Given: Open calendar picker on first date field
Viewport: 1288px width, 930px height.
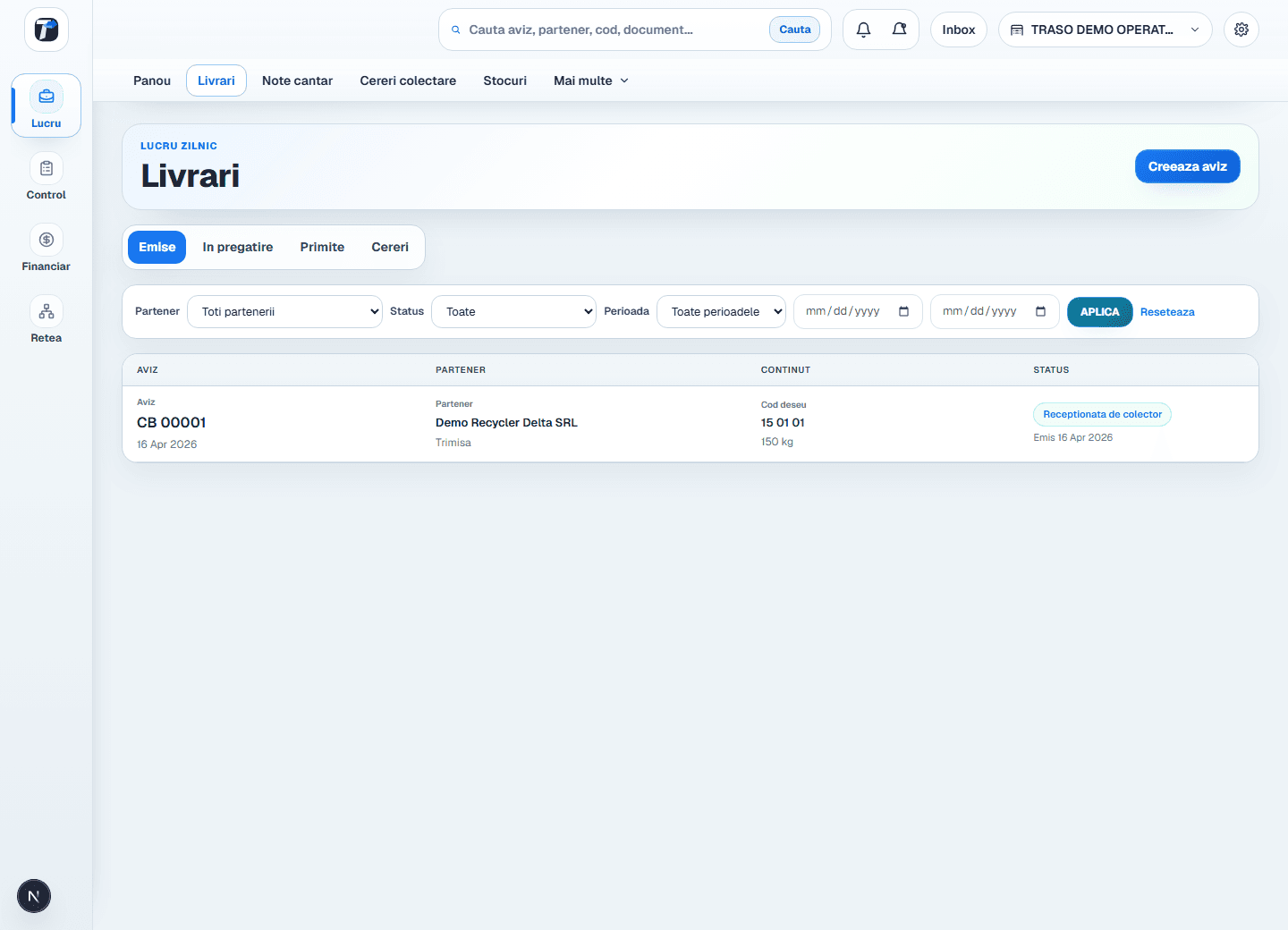Looking at the screenshot, I should pyautogui.click(x=903, y=311).
